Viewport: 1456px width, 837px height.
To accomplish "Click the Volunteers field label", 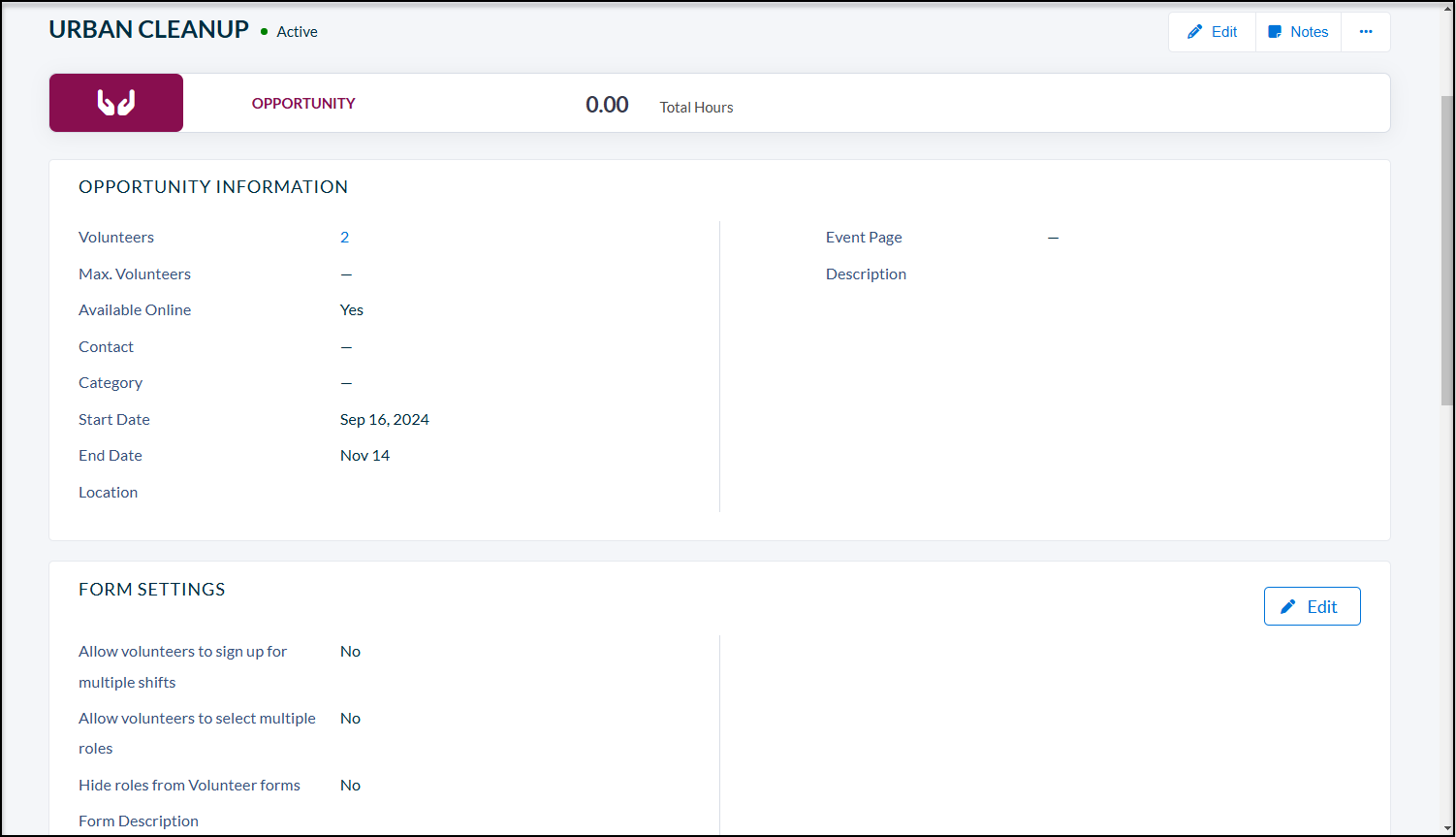I will (116, 238).
